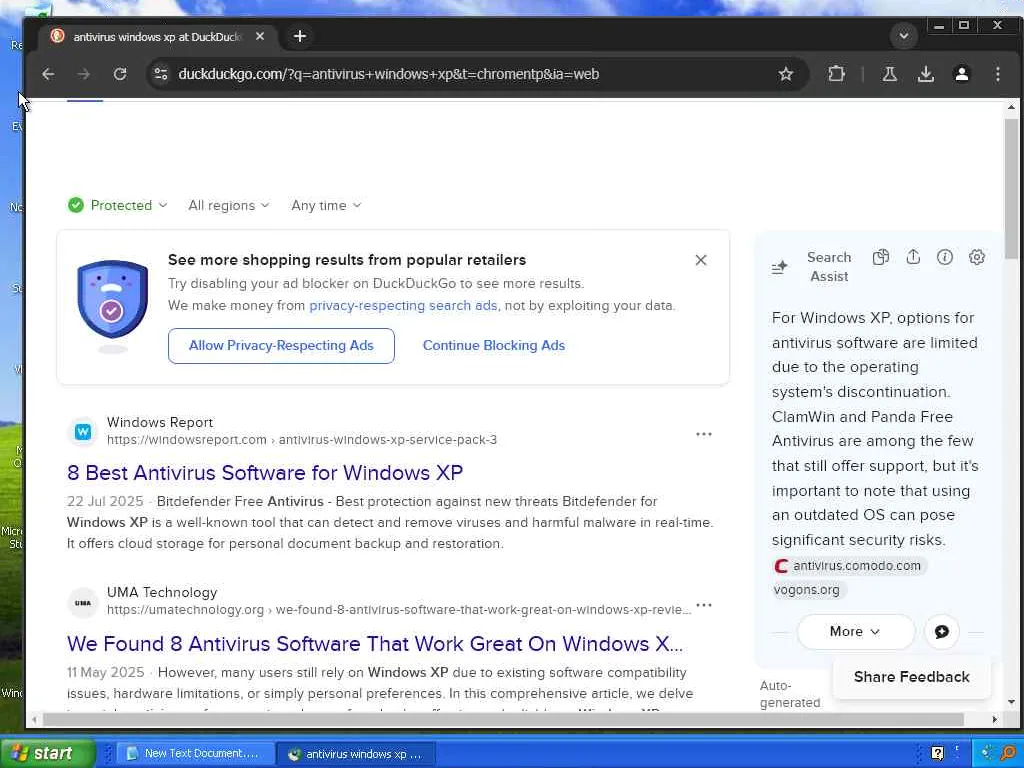Expand the Protected dropdown
The height and width of the screenshot is (768, 1024).
pos(118,205)
